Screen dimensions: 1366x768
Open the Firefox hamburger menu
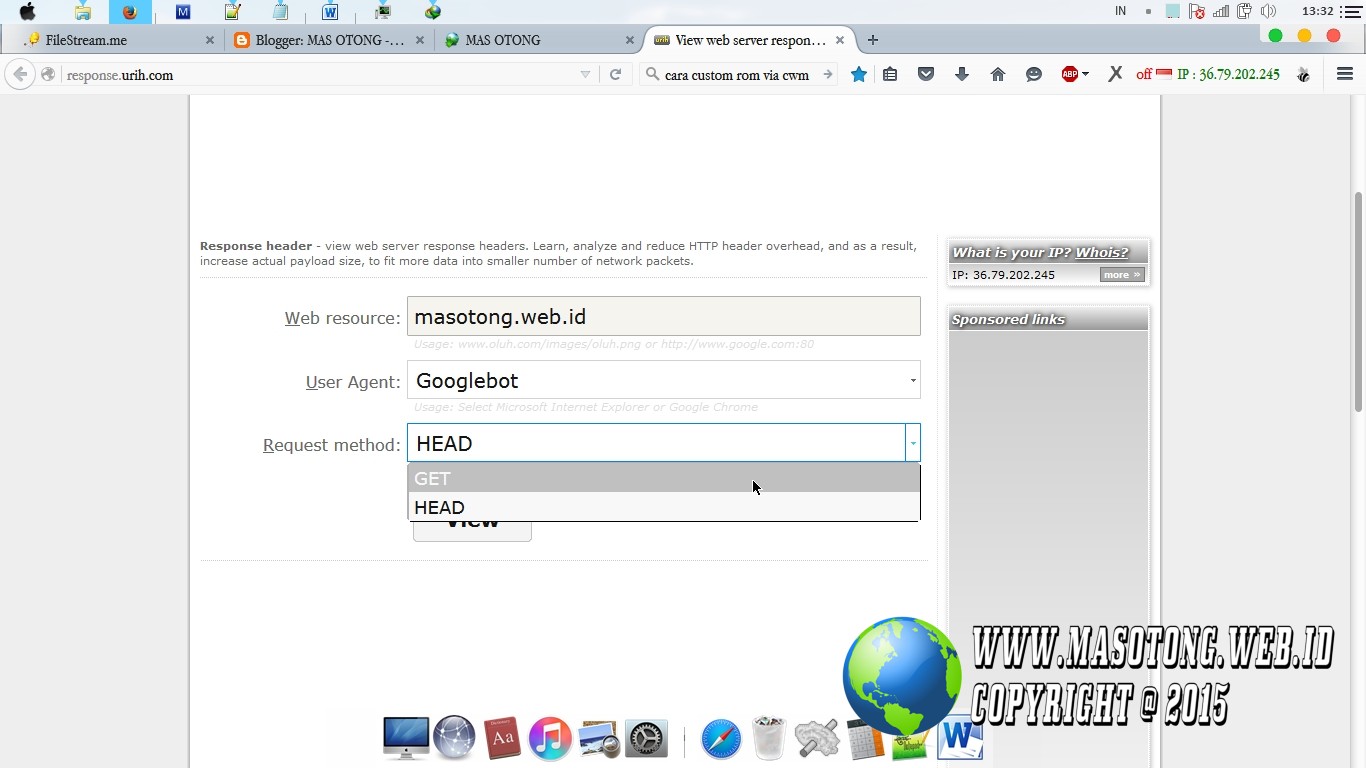[x=1345, y=75]
